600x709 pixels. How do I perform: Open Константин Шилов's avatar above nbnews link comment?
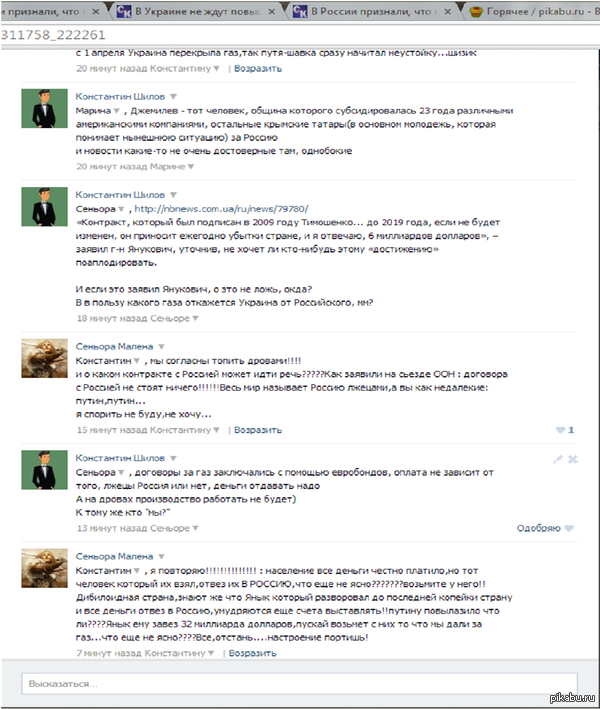pos(44,207)
